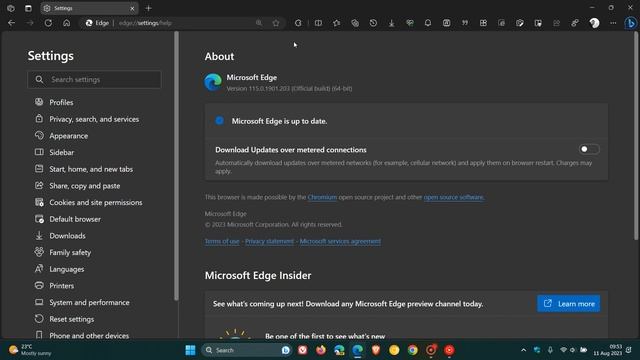
Task: Click the main page vertical scrollbar
Action: click(x=636, y=136)
